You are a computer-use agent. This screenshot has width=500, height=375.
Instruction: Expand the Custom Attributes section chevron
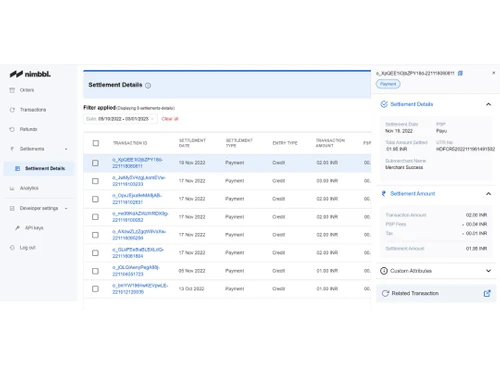488,271
